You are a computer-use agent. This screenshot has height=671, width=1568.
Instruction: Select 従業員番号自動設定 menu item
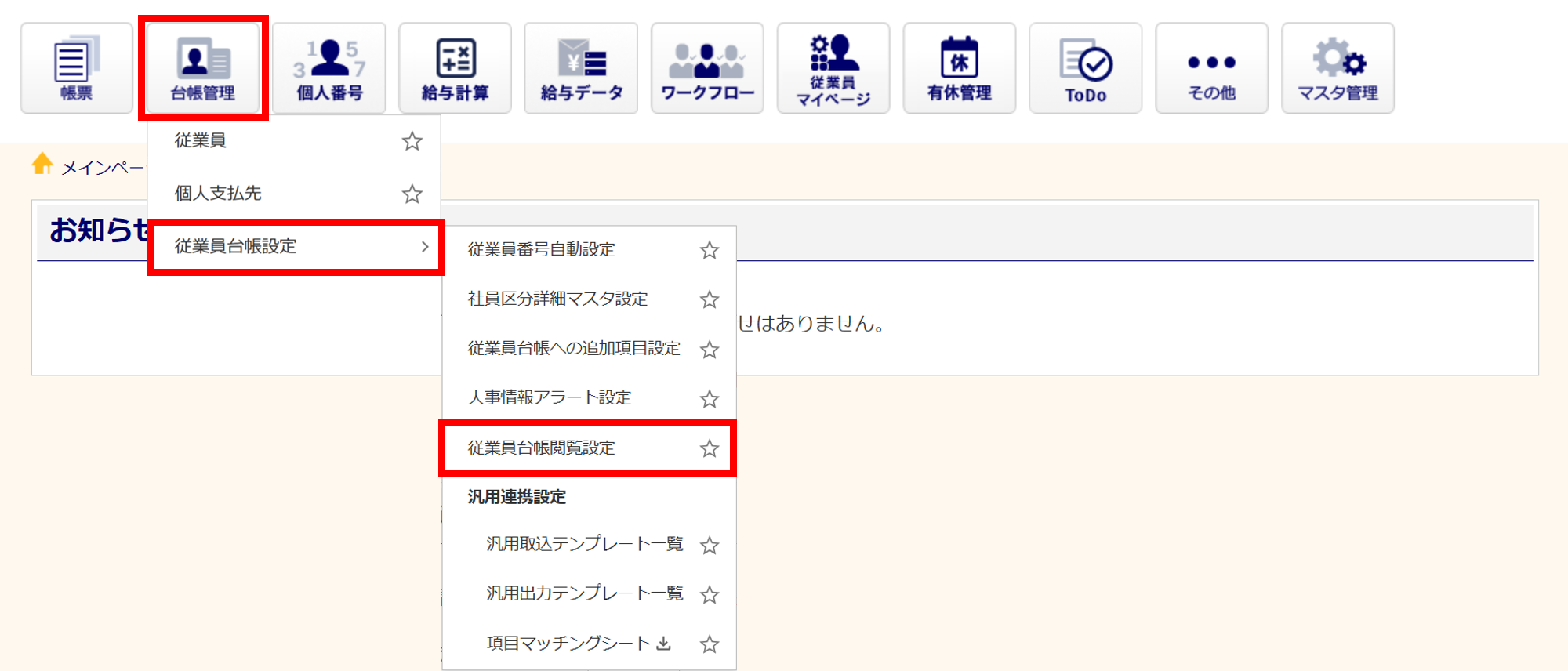coord(541,249)
